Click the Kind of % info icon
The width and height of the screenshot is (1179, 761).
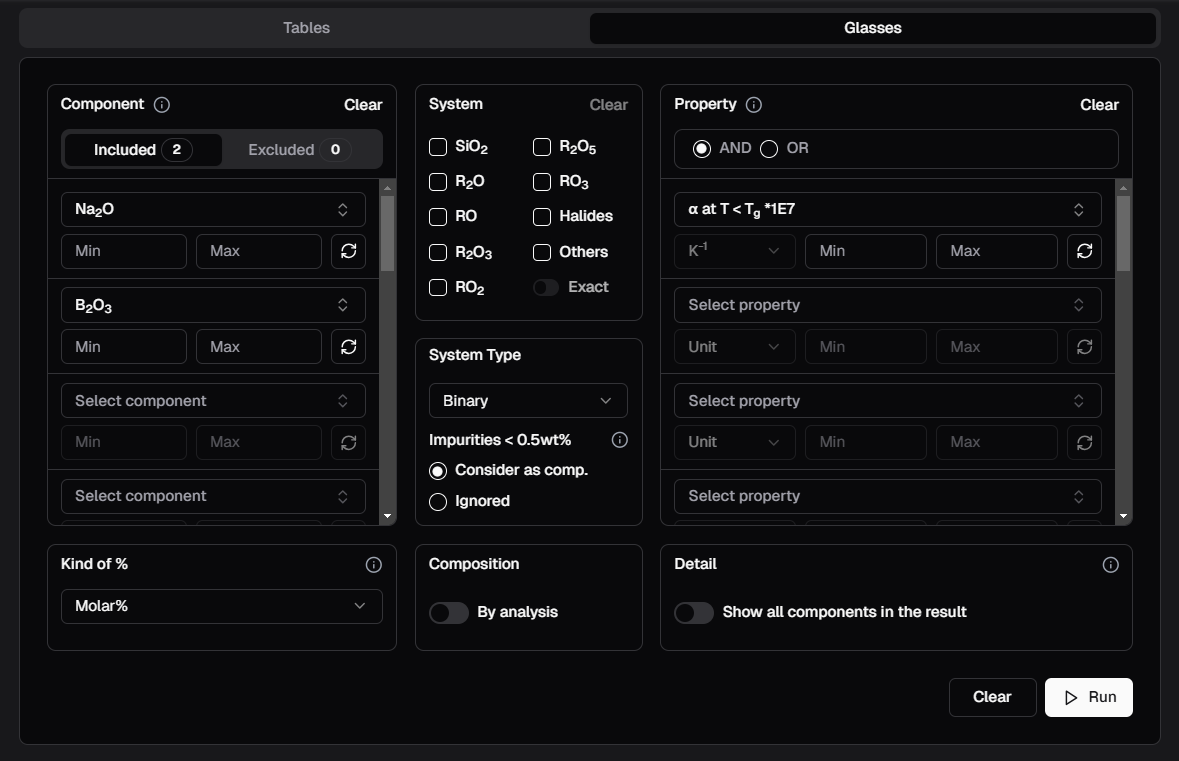373,565
